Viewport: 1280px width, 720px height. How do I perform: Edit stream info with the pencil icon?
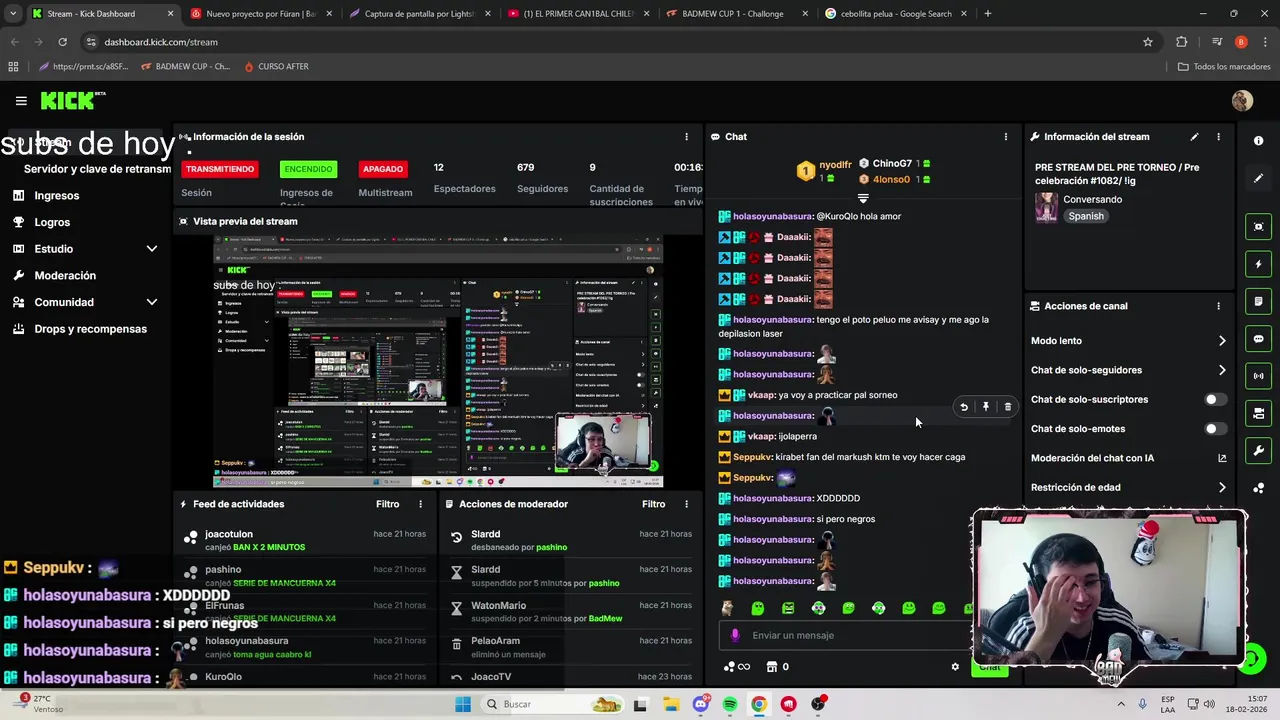click(x=1194, y=137)
